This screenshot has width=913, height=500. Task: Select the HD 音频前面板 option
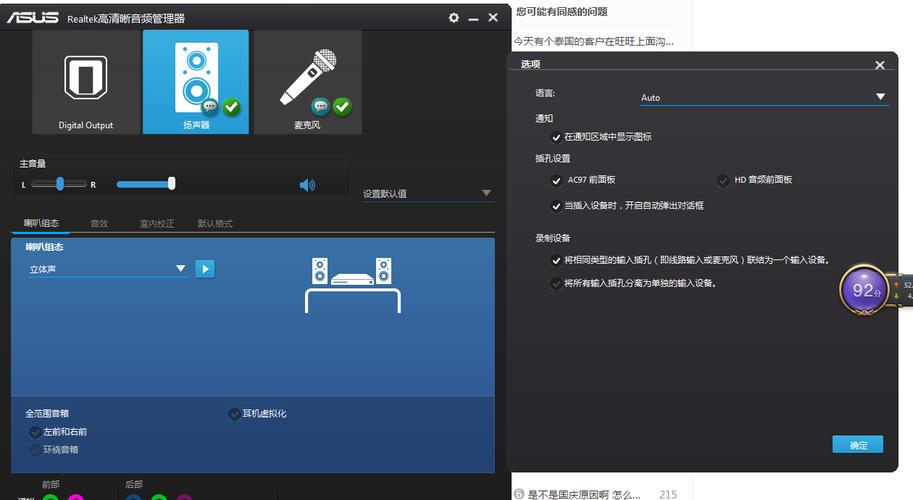(723, 180)
